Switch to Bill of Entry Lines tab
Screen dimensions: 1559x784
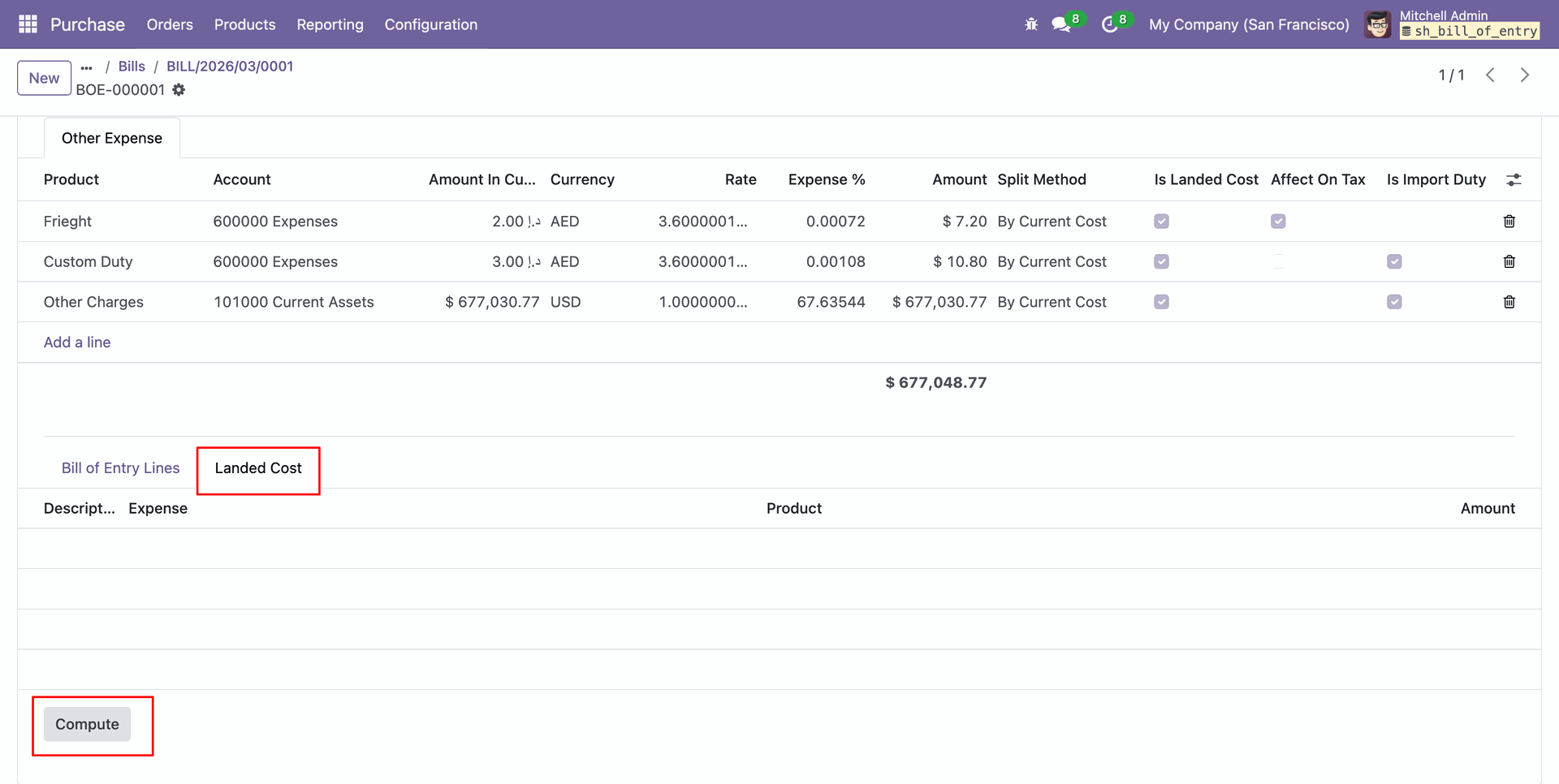click(120, 468)
